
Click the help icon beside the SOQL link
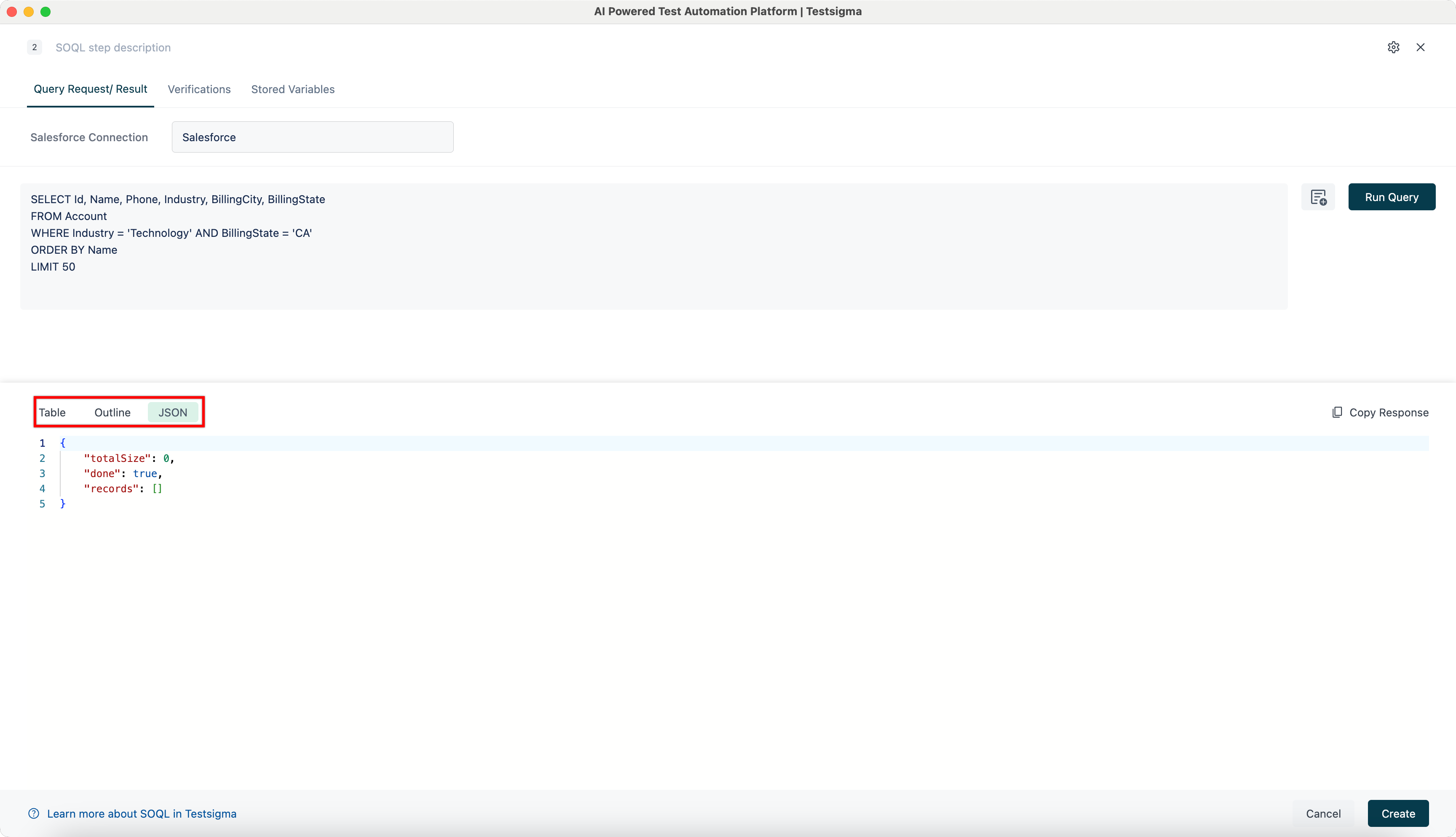[x=33, y=813]
